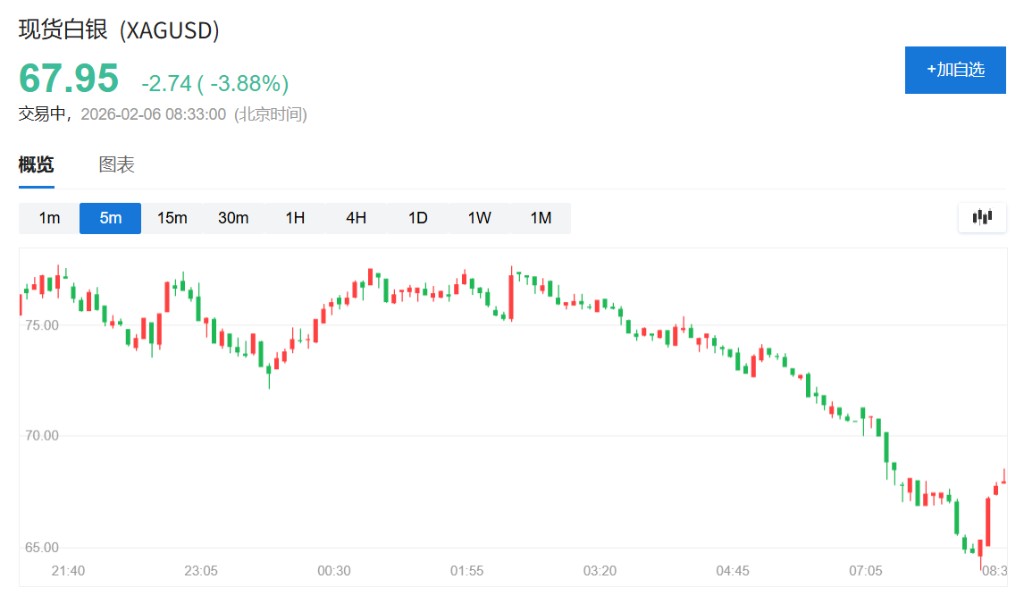Click the 70.00 price axis label
Screen dimensions: 1024x596
pos(39,436)
